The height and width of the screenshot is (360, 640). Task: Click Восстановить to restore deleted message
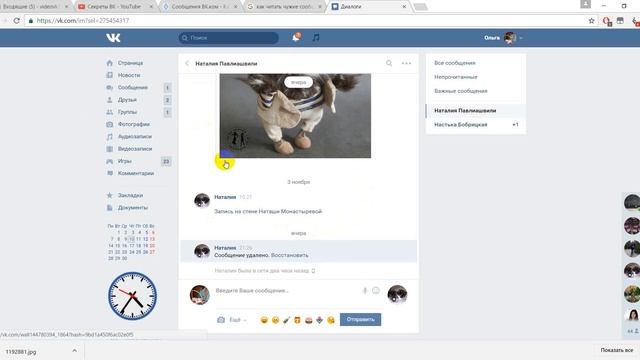pos(290,255)
